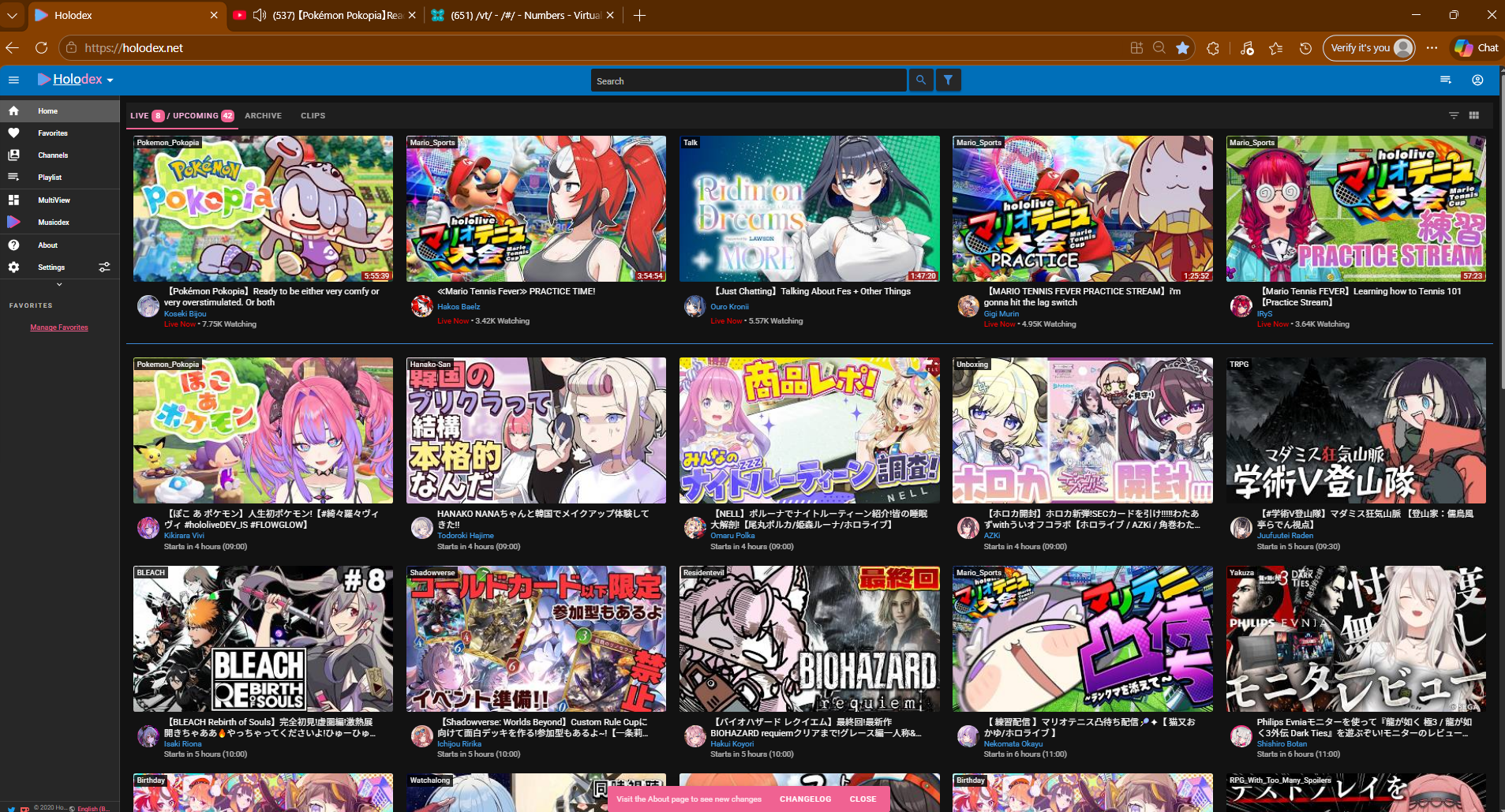Open the BLEACH Rebirth of Souls stream title
Image resolution: width=1505 pixels, height=812 pixels.
click(x=270, y=728)
